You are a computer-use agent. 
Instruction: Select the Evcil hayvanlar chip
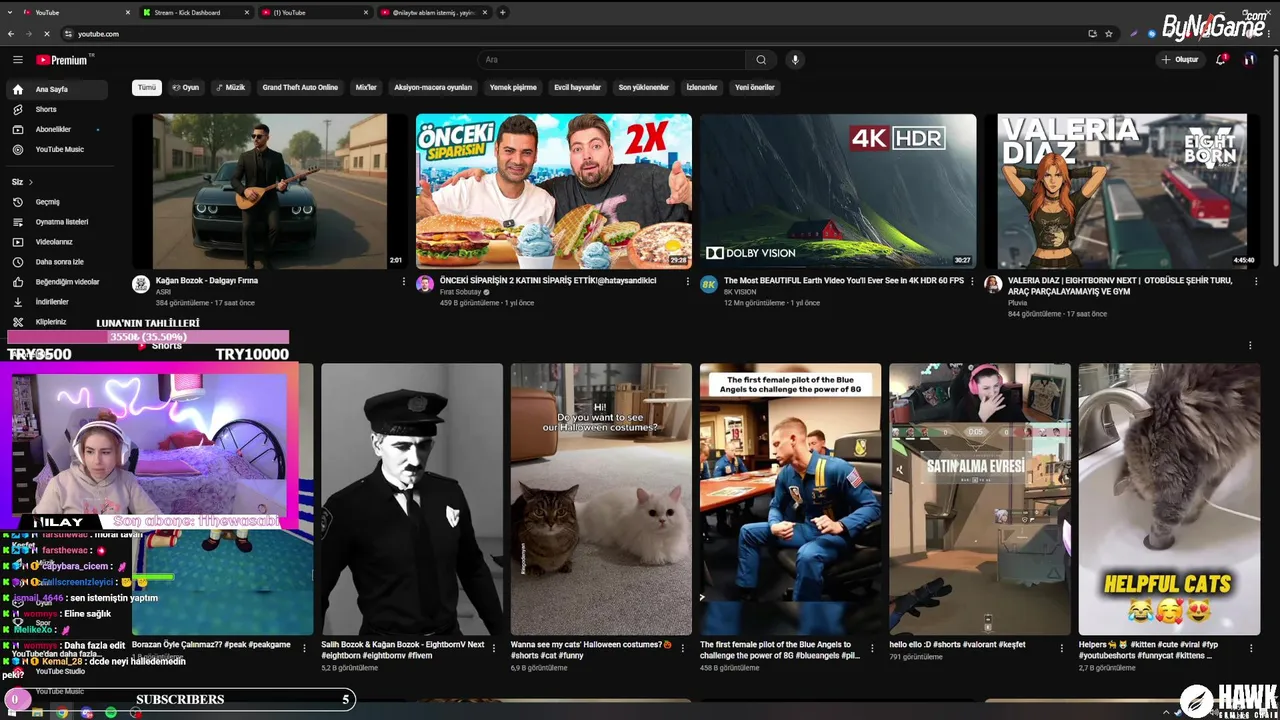click(578, 87)
